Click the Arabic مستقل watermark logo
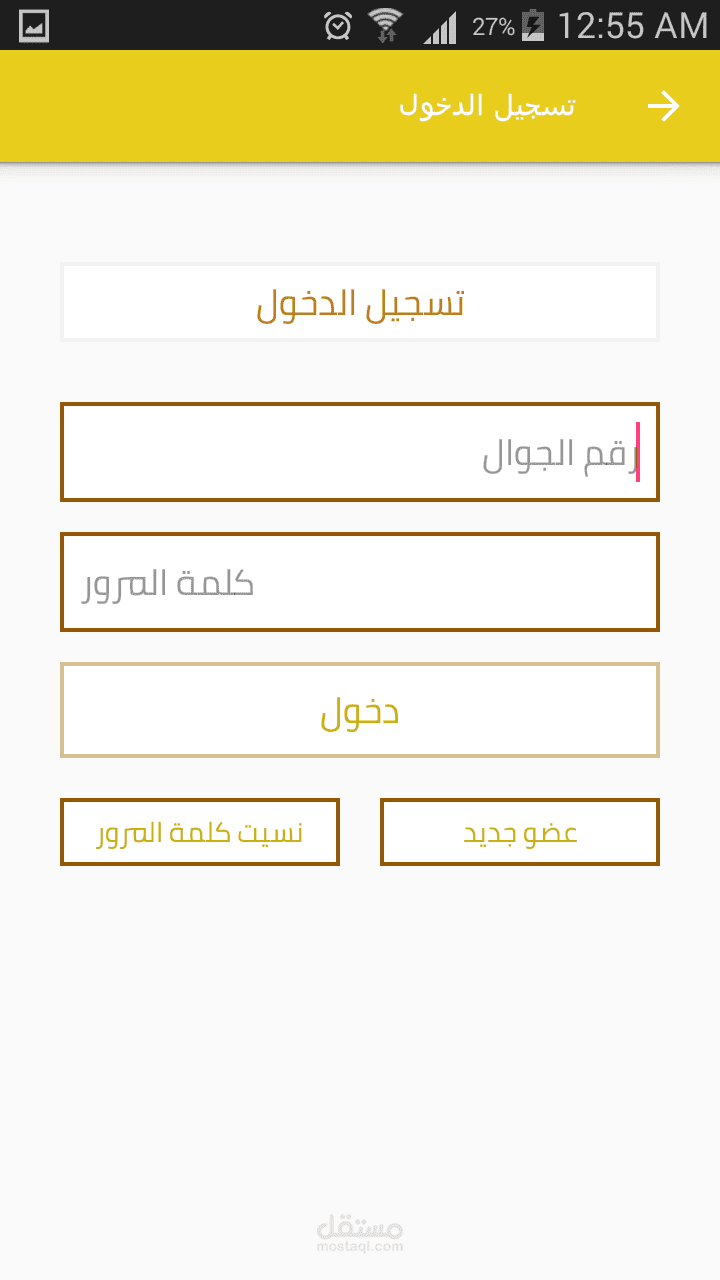This screenshot has width=720, height=1280. pos(359,1226)
